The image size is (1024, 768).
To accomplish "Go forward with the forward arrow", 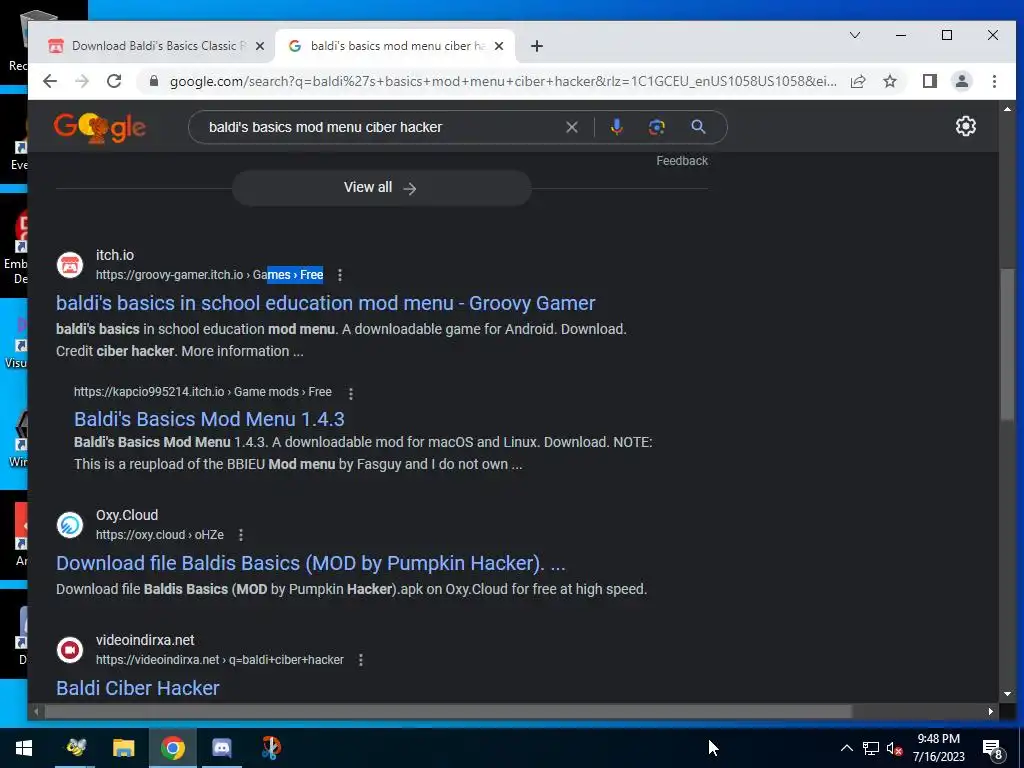I will coord(82,81).
